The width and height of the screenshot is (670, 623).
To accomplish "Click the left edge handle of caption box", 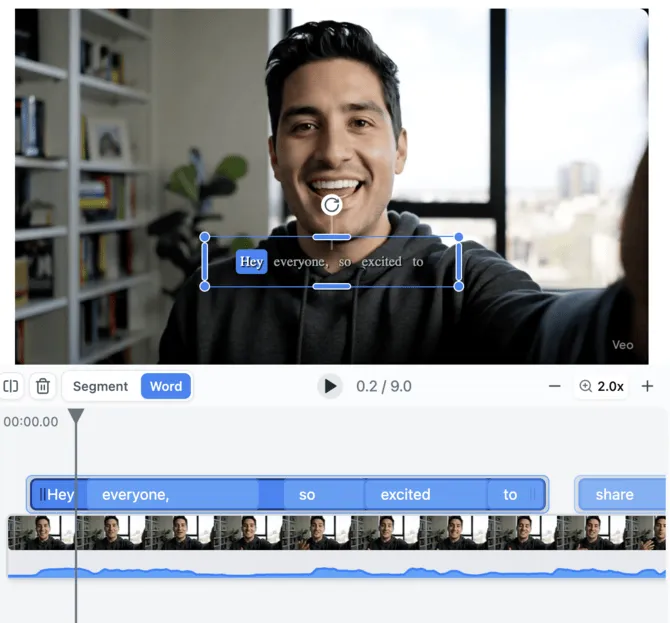I will [x=205, y=262].
